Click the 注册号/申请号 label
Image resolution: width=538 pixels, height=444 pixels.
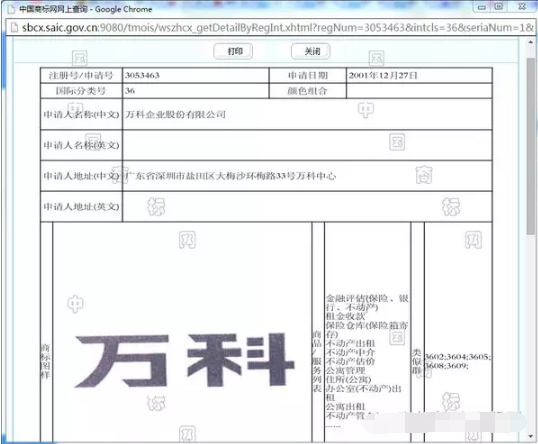coord(81,75)
